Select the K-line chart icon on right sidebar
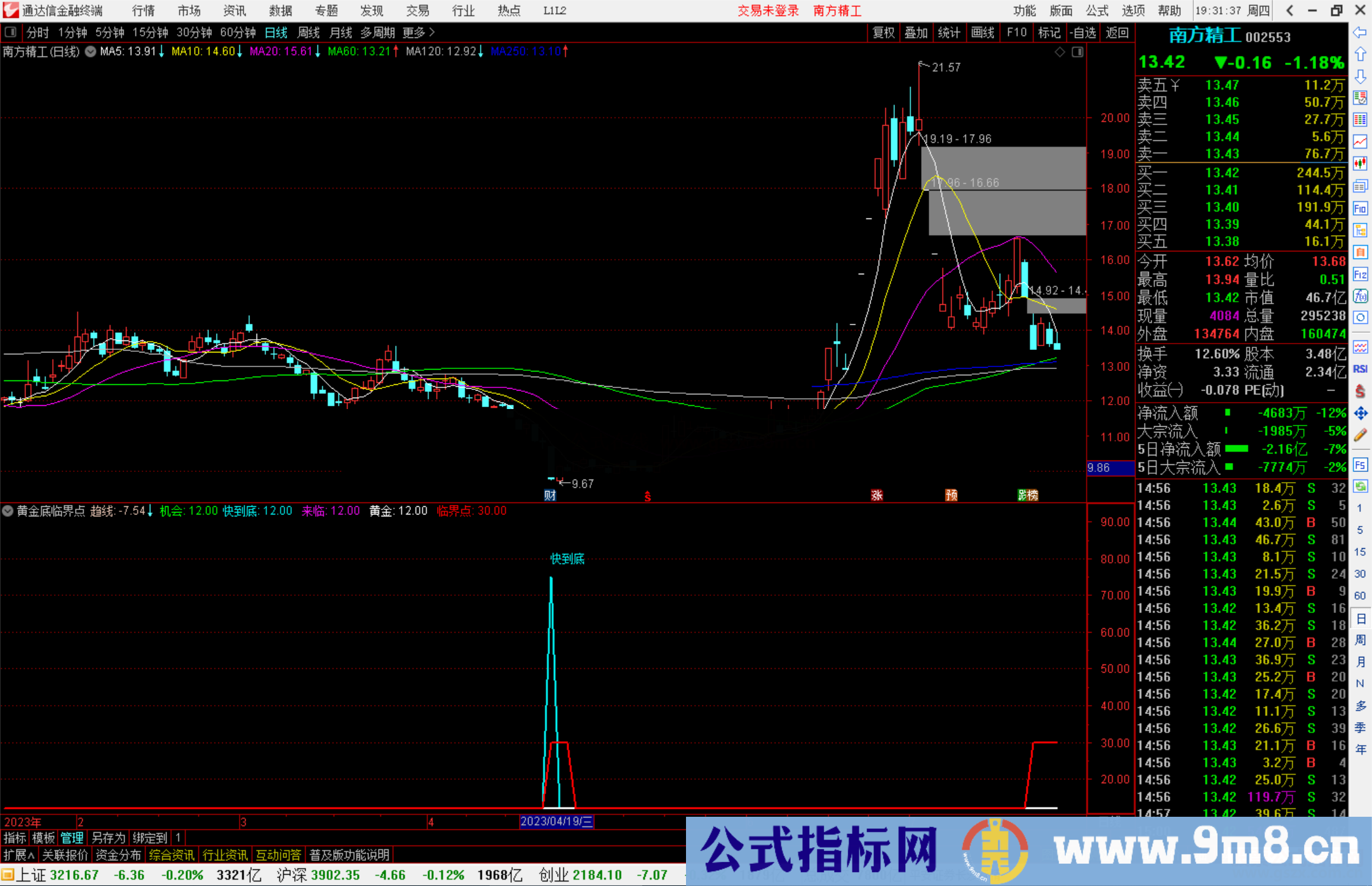 [x=1361, y=163]
